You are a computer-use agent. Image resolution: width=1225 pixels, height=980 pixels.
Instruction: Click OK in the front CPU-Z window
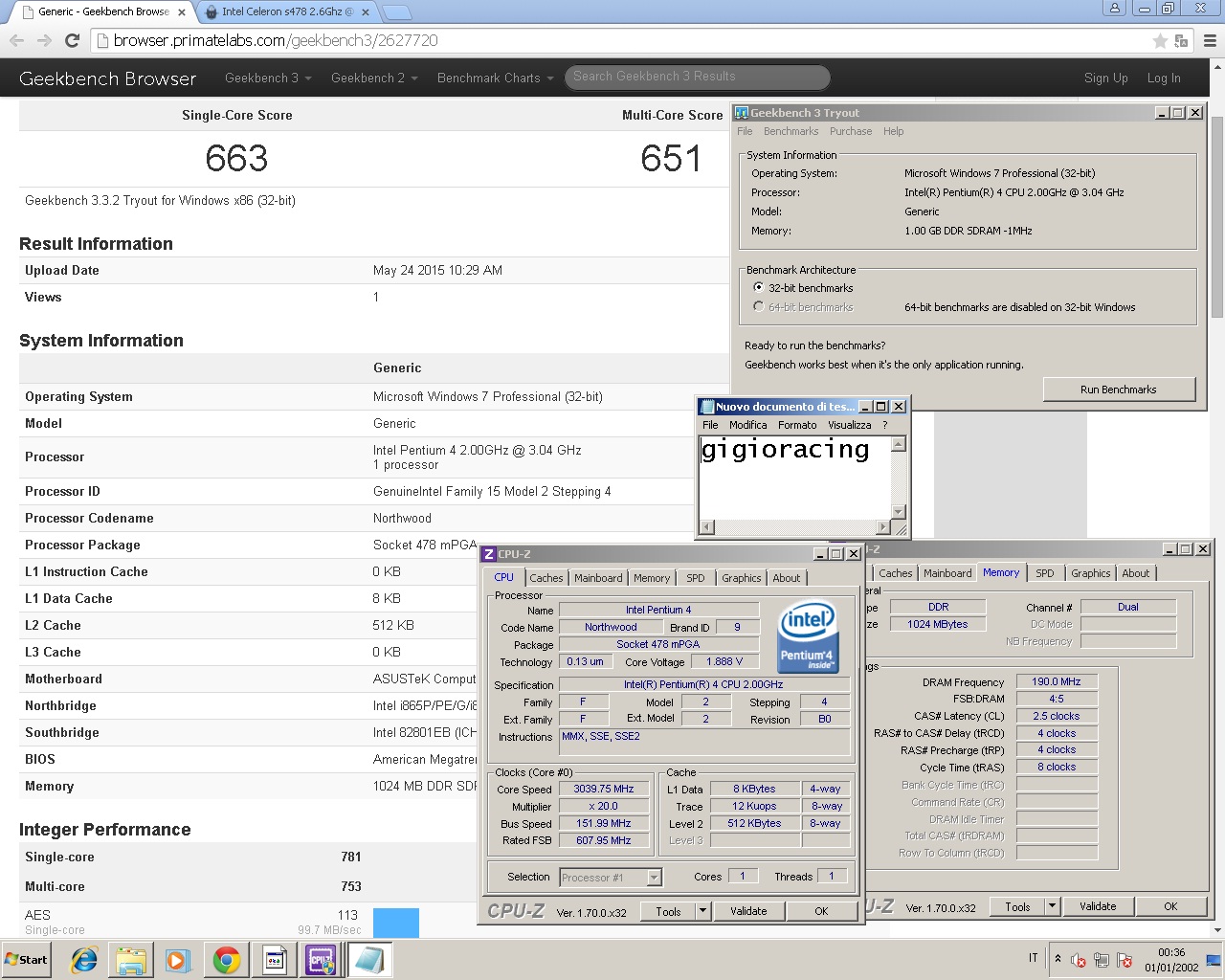click(x=821, y=911)
